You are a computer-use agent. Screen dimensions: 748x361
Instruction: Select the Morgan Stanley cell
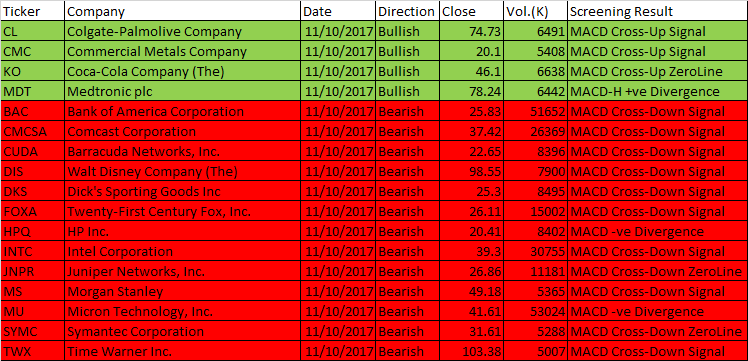183,291
